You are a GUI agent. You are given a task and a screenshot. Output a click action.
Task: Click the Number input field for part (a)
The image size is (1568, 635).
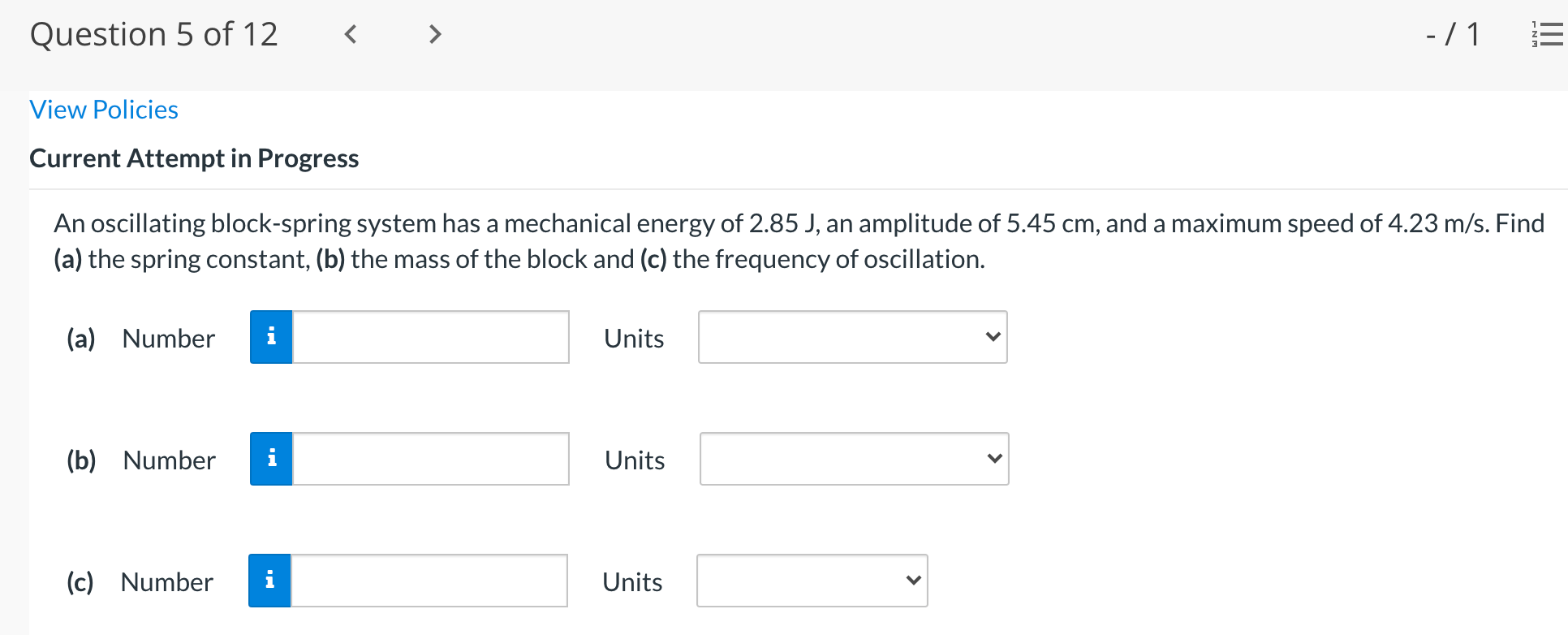tap(430, 337)
